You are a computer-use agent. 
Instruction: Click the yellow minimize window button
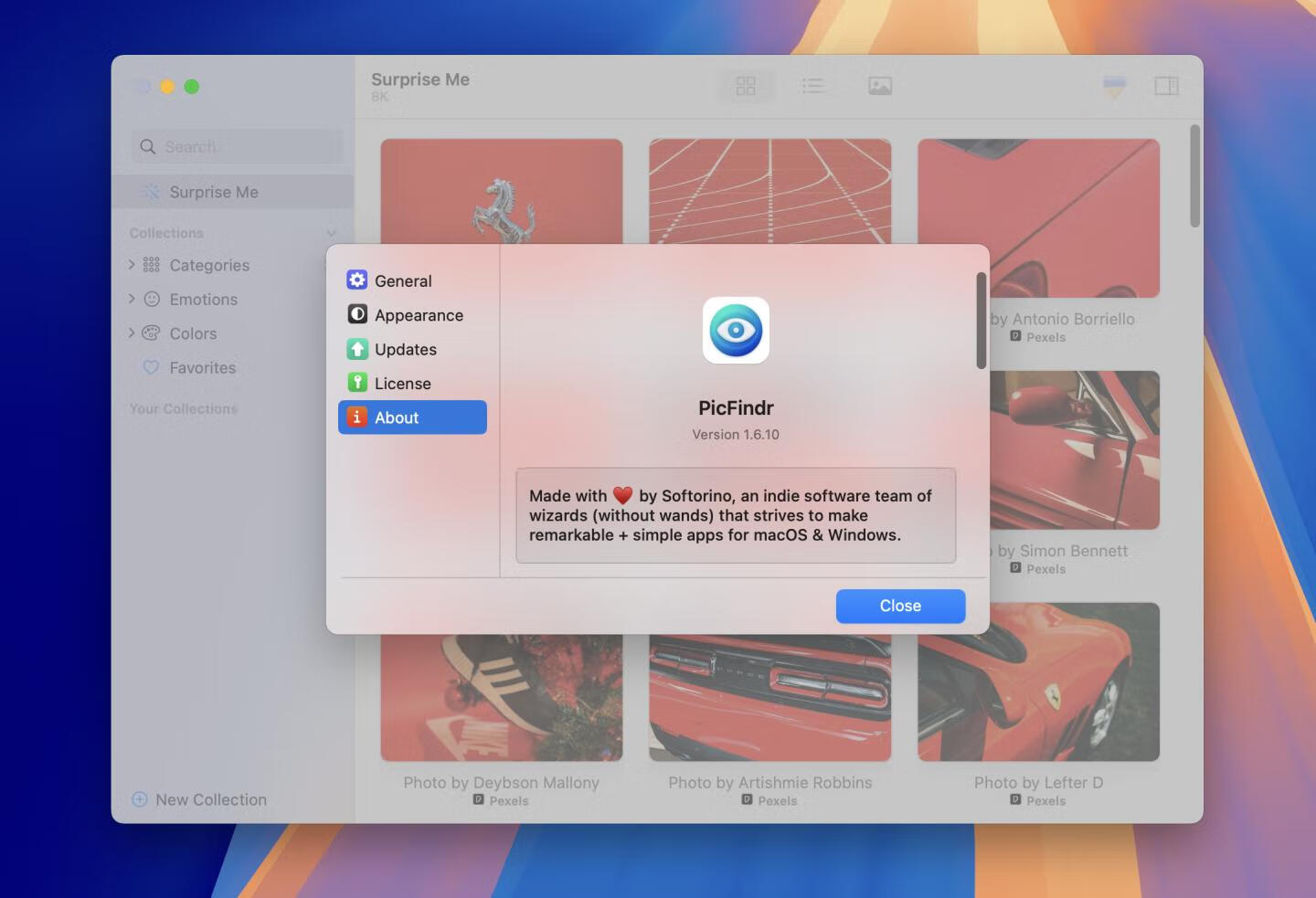pyautogui.click(x=167, y=87)
